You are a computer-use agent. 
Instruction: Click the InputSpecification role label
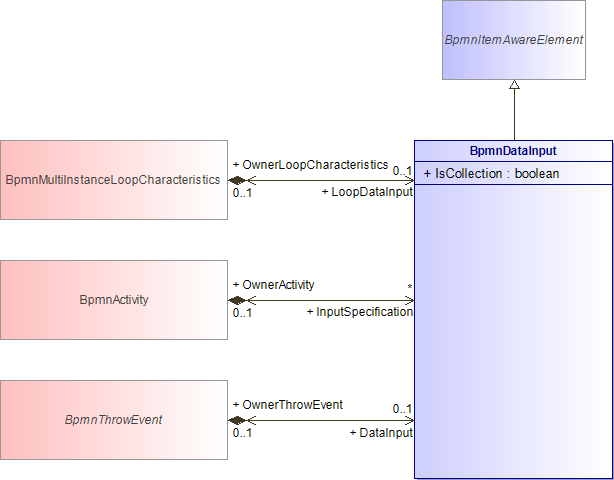(x=360, y=312)
